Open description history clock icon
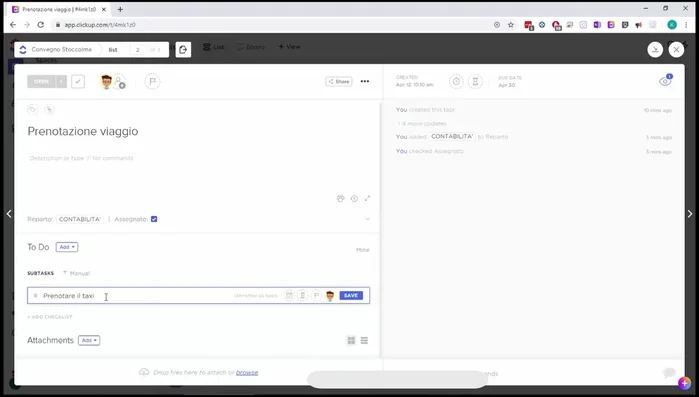Viewport: 699px width, 397px height. click(x=354, y=199)
